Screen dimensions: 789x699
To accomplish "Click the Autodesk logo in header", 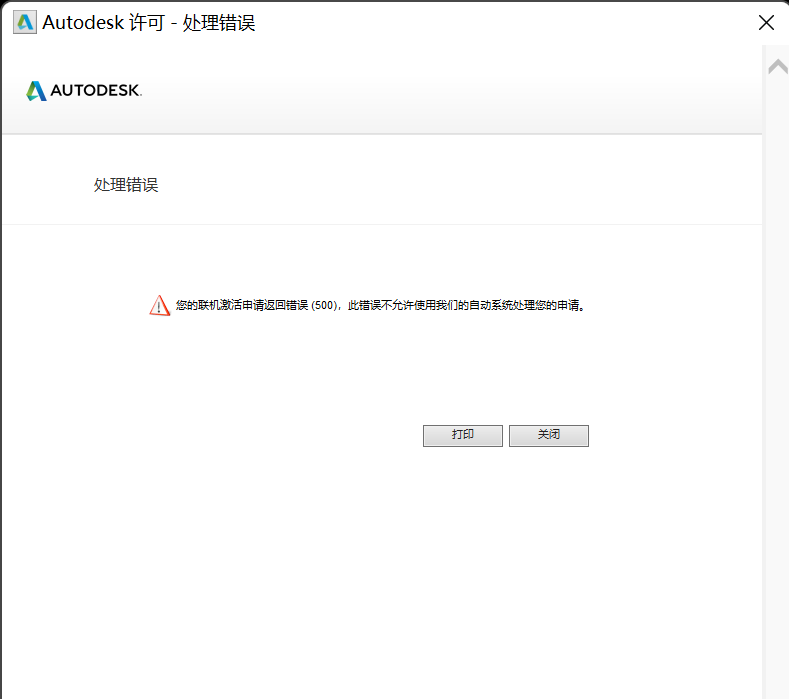I will click(x=84, y=91).
